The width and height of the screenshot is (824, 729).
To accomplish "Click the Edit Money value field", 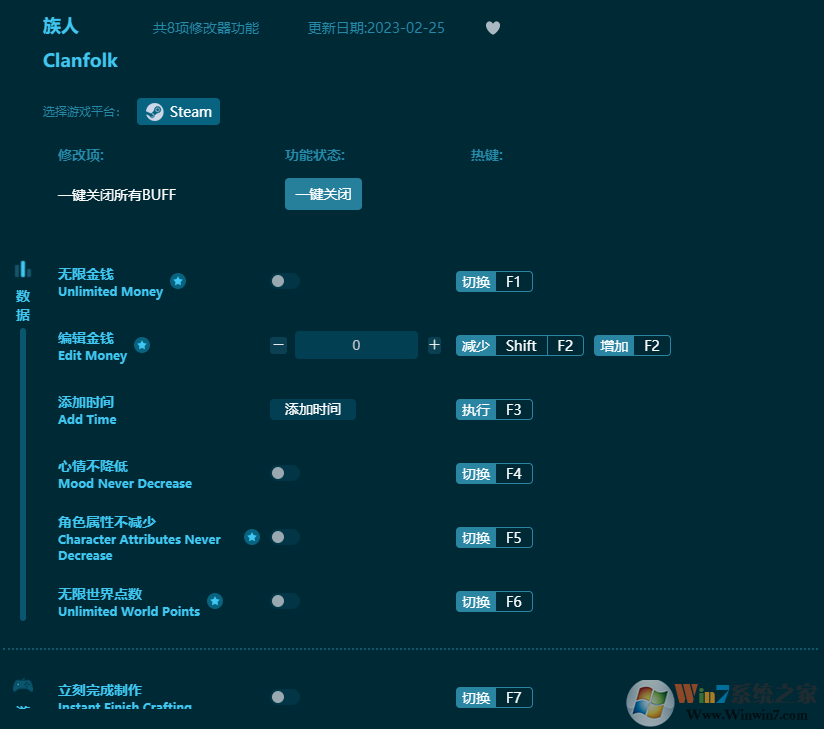I will (356, 345).
